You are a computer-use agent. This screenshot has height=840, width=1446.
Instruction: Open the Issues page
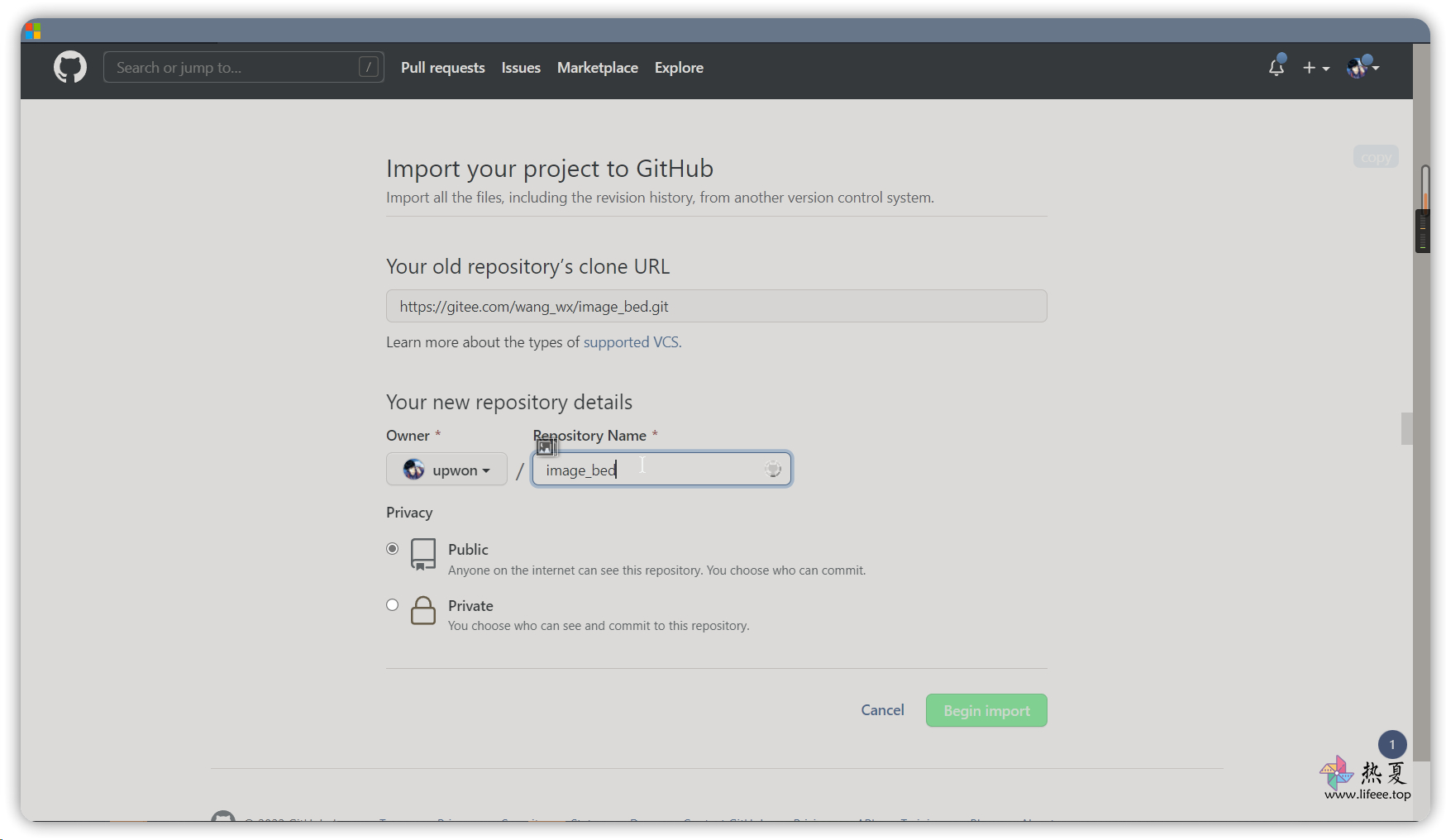point(521,68)
